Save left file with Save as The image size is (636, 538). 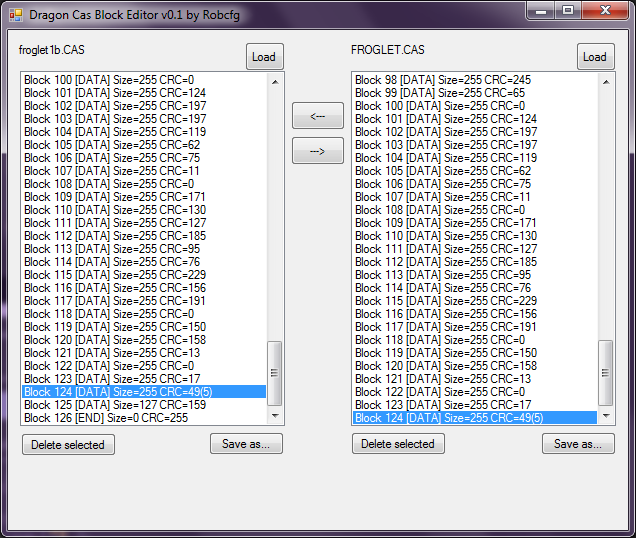tap(246, 444)
